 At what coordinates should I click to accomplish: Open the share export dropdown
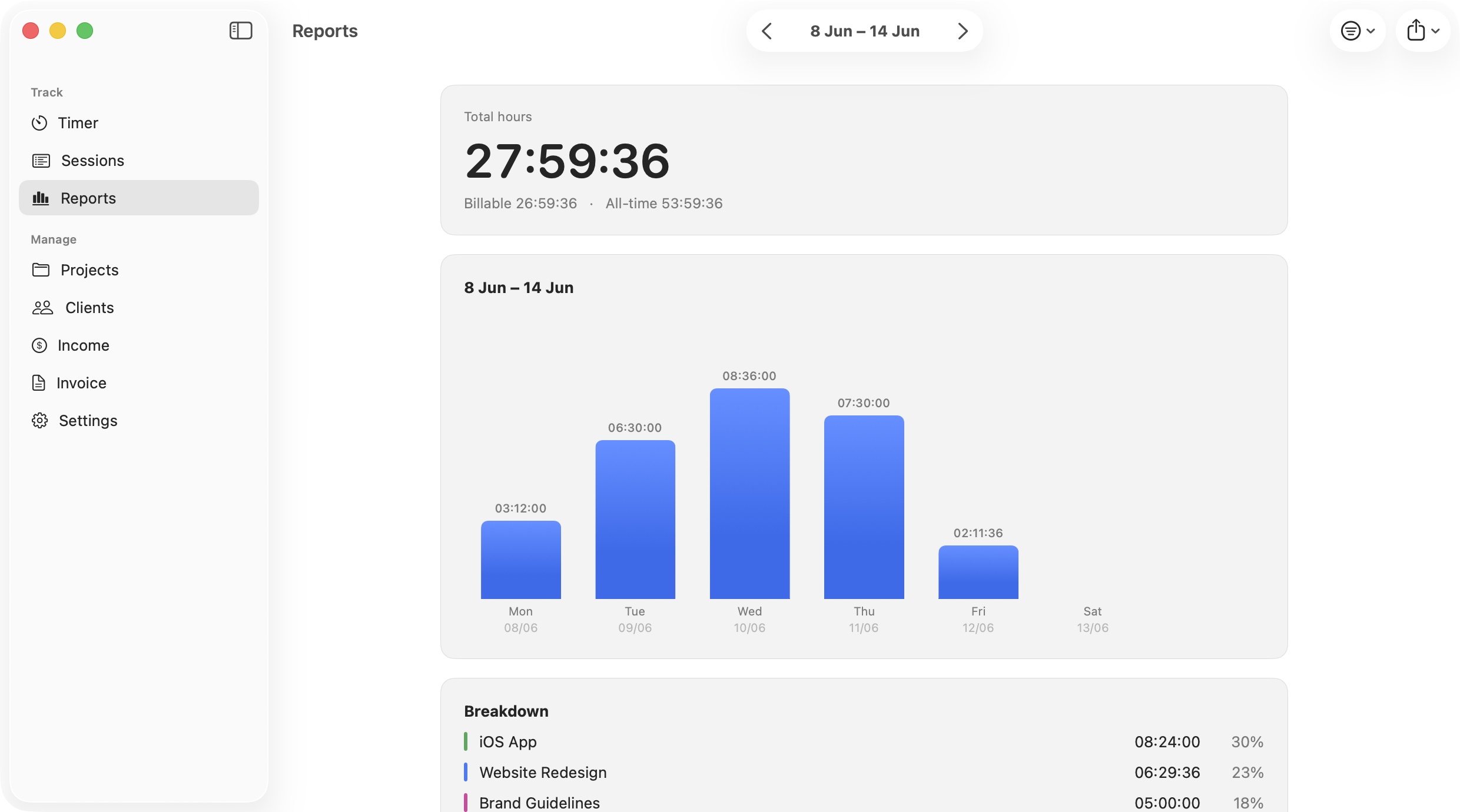[x=1423, y=31]
